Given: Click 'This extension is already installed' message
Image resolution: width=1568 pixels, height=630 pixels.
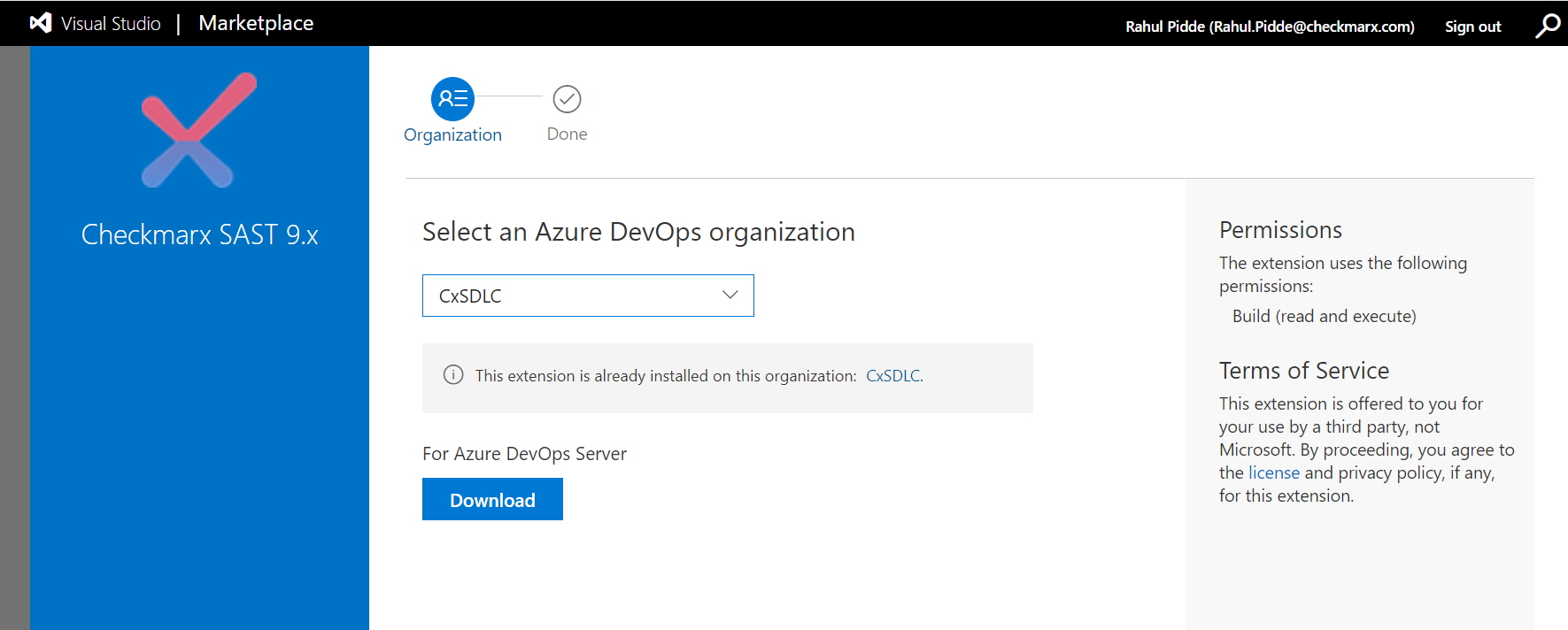Looking at the screenshot, I should [666, 376].
